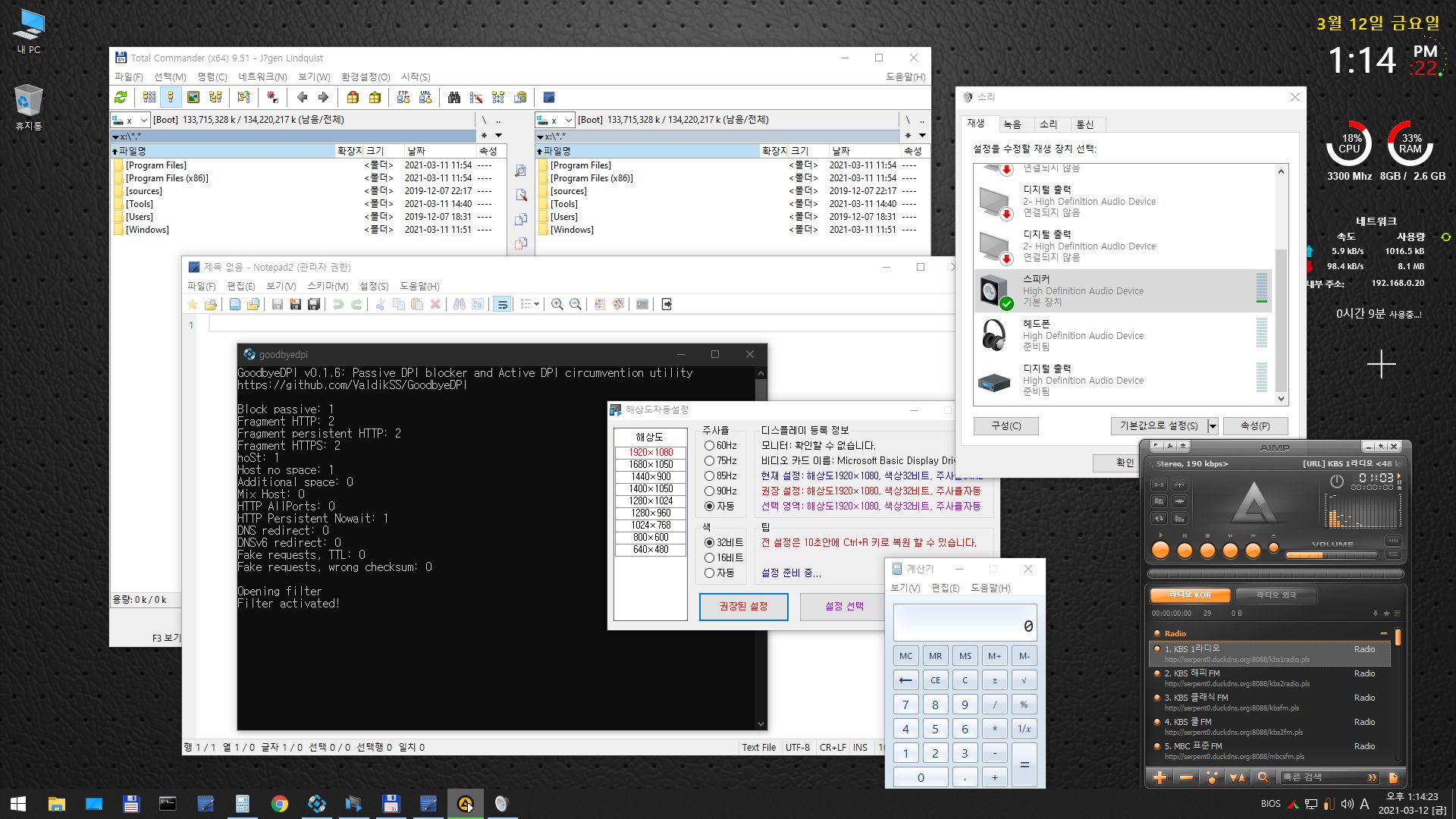The width and height of the screenshot is (1456, 819).
Task: Open 기본값으로 설정 dropdown arrow in Sound dialog
Action: [1213, 426]
